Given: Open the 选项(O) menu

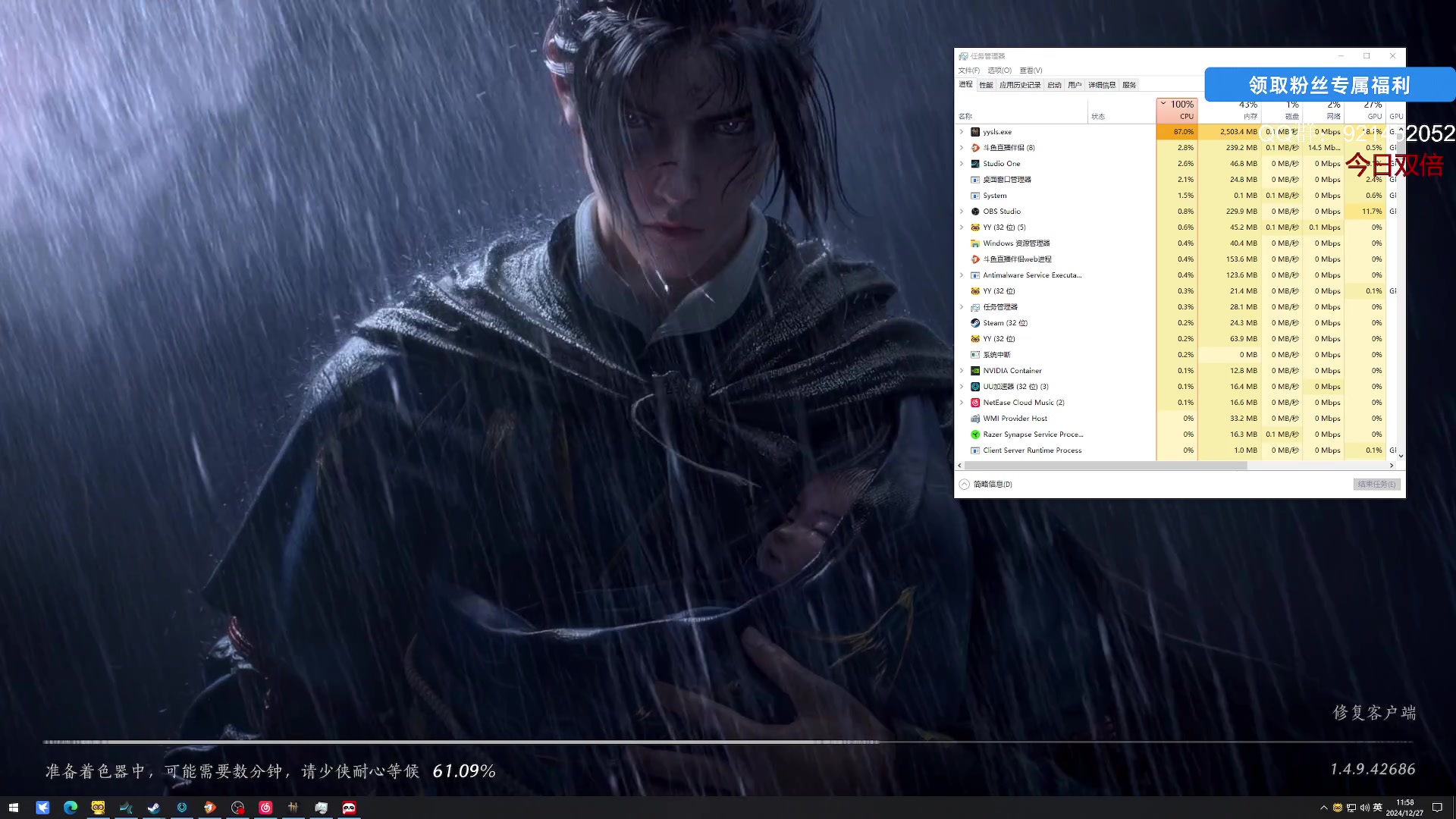Looking at the screenshot, I should click(x=999, y=71).
